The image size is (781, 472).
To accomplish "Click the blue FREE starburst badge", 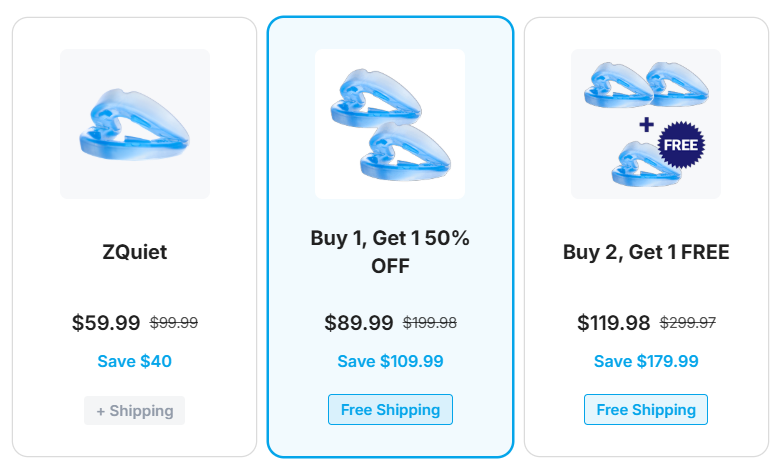I will tap(682, 145).
